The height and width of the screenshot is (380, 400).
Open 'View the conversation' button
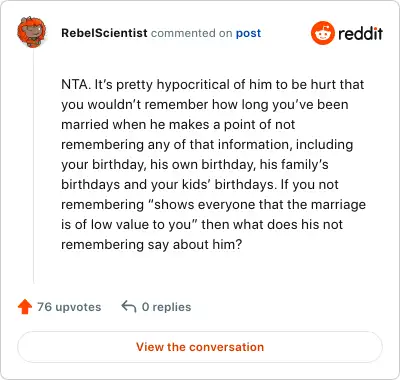(200, 347)
